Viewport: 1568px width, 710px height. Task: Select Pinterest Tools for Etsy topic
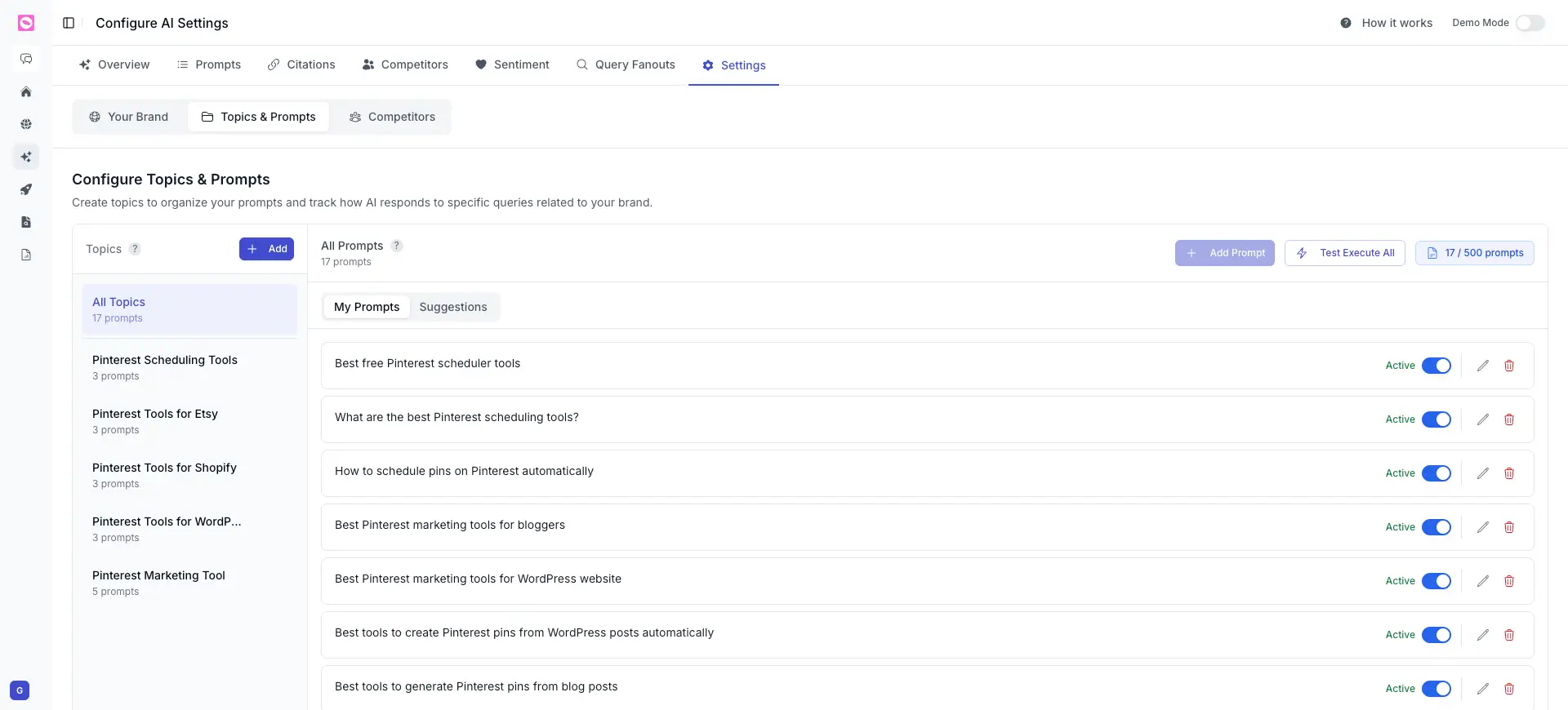pos(189,421)
